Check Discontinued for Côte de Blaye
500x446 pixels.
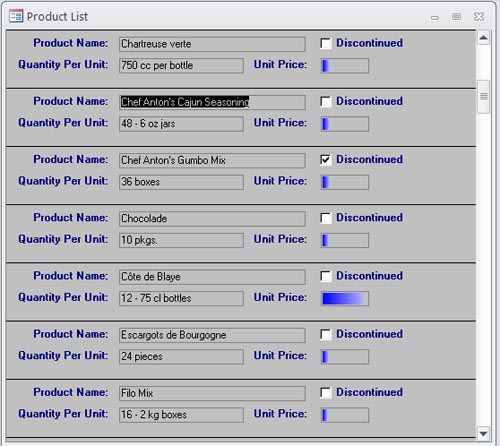point(326,276)
